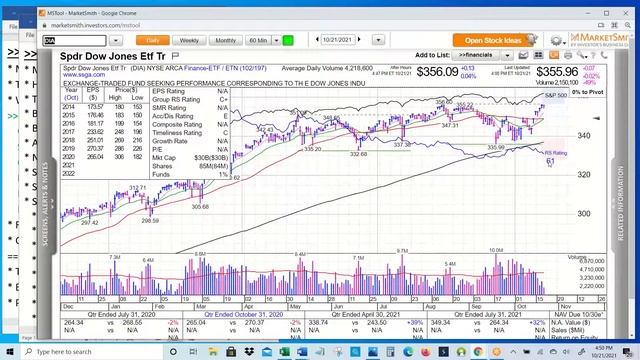Click >>financials list button

(477, 55)
